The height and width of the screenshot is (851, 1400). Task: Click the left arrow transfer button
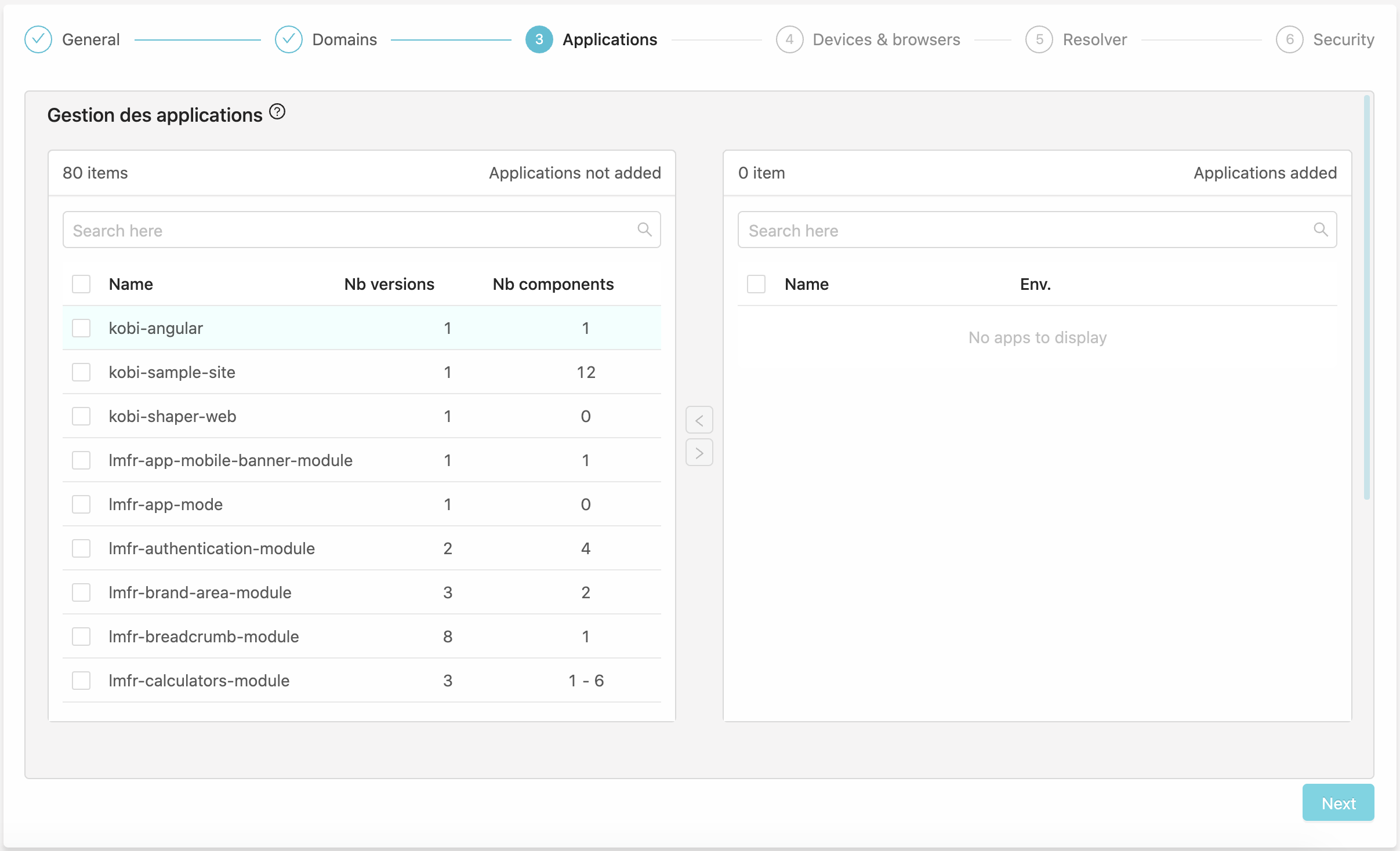(x=699, y=420)
